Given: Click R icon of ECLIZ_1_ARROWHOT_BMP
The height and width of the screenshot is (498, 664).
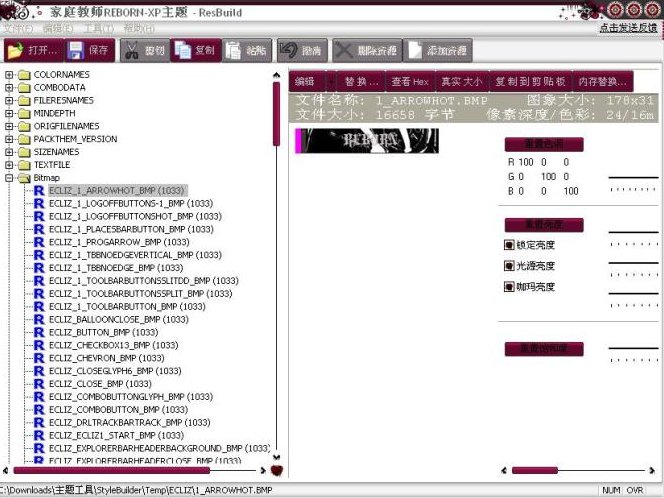Looking at the screenshot, I should click(x=39, y=191).
